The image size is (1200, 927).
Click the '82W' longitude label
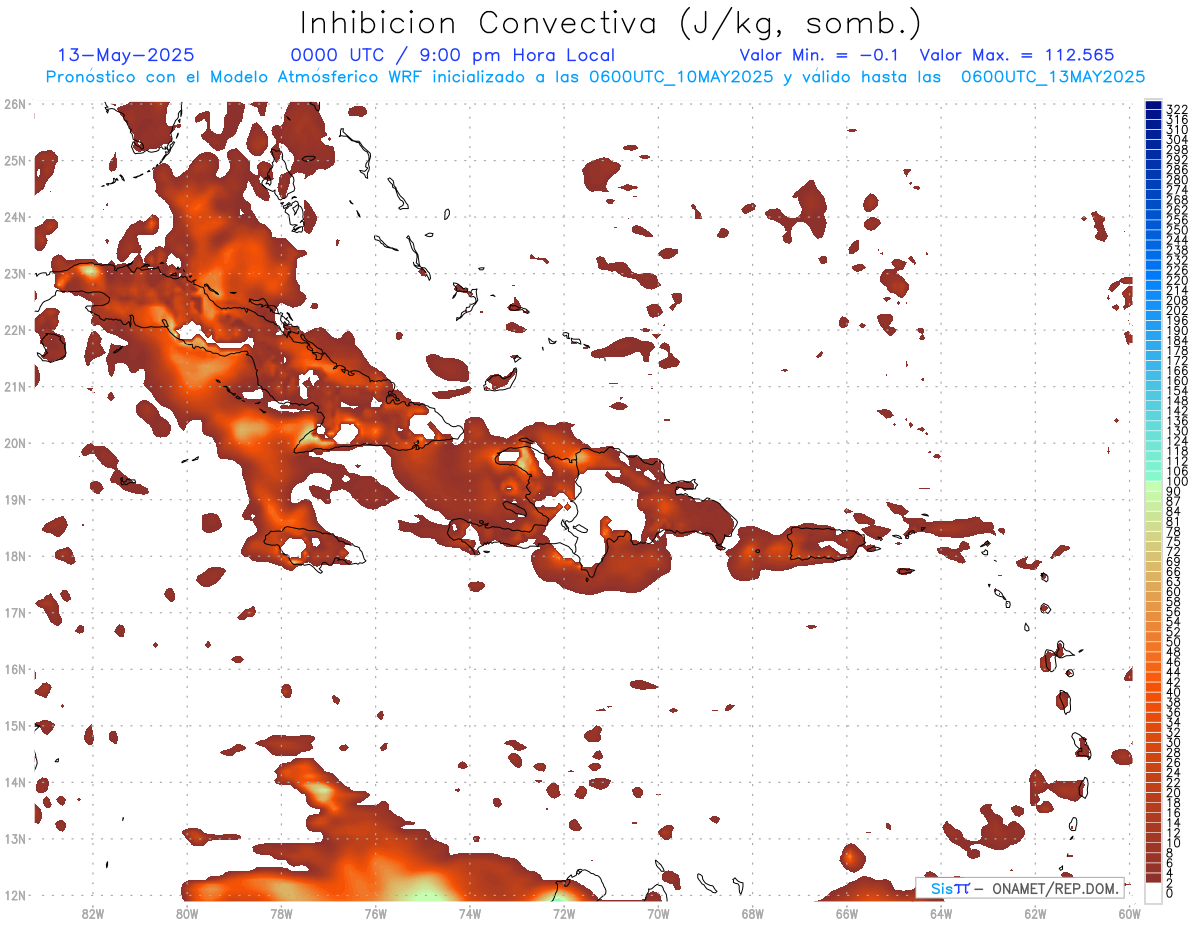click(92, 913)
